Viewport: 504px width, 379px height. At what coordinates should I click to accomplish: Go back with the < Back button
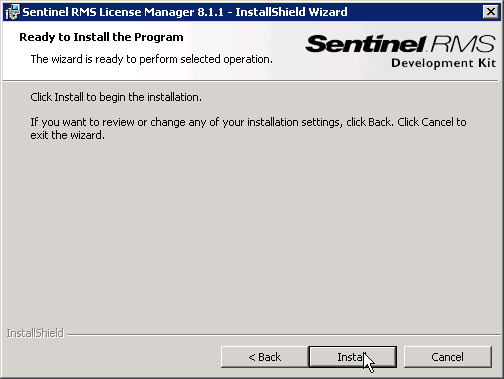tap(265, 357)
